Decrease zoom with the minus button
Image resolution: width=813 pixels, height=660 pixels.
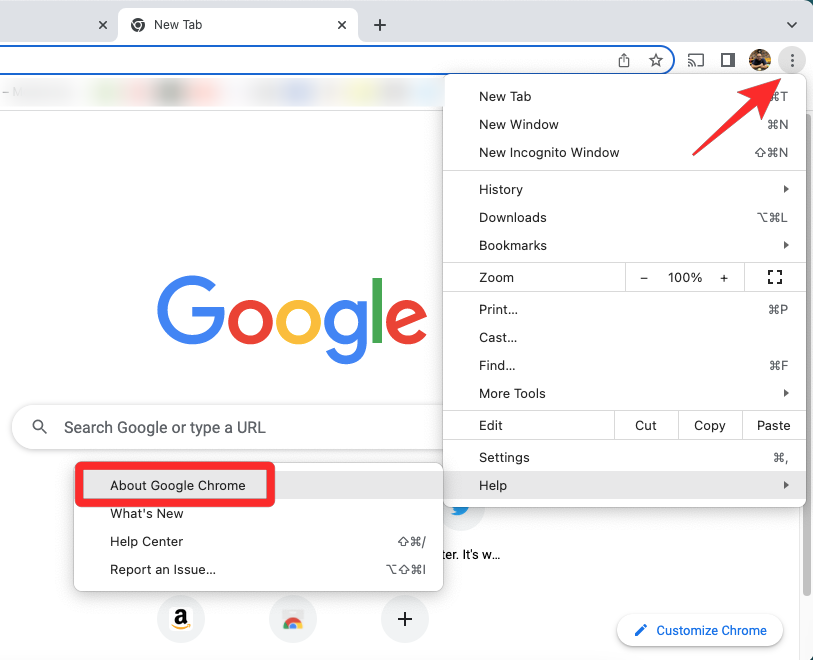click(x=644, y=277)
